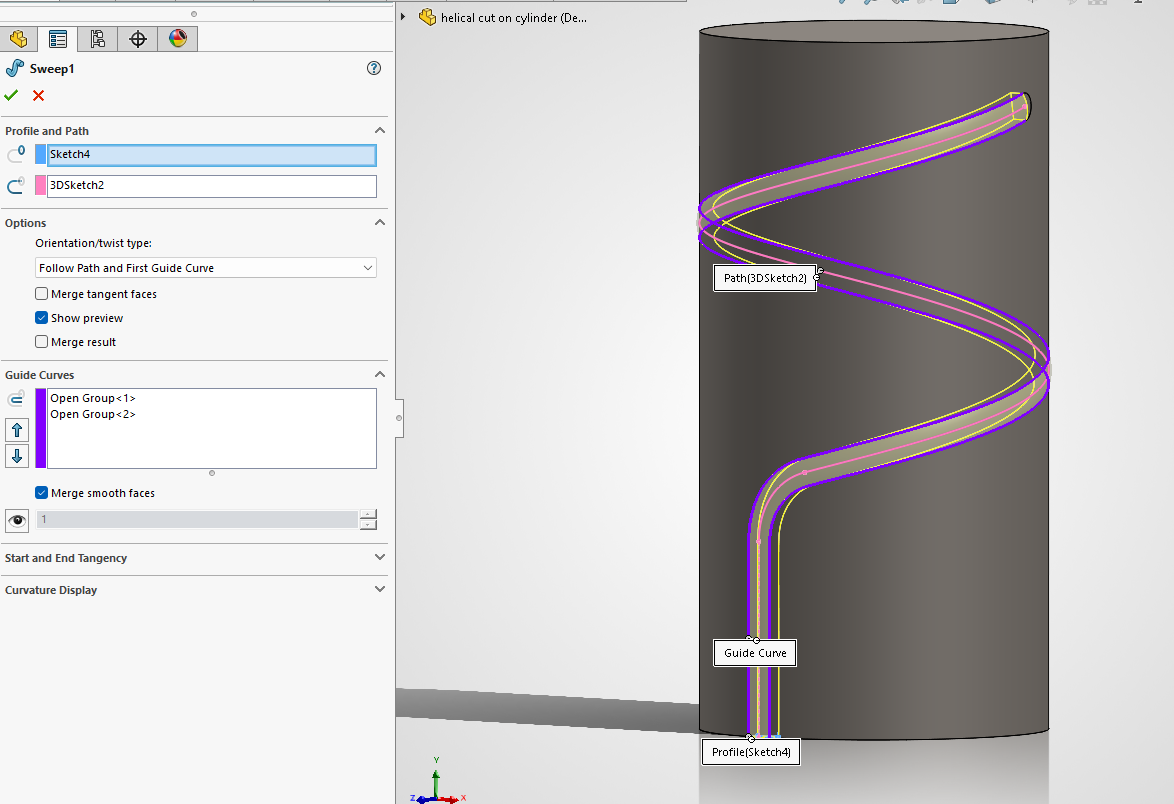Open the DimXpertManager tab
Viewport: 1174px width, 804px height.
pyautogui.click(x=138, y=39)
